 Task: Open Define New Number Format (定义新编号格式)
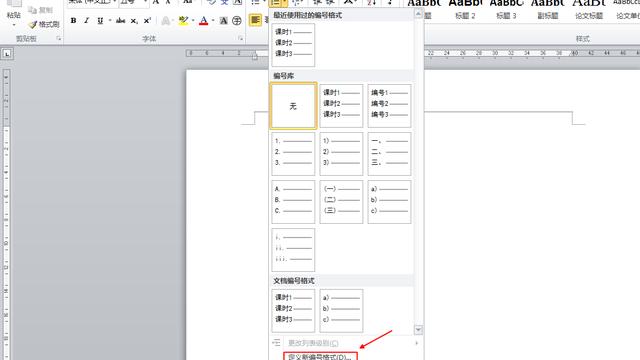[320, 357]
